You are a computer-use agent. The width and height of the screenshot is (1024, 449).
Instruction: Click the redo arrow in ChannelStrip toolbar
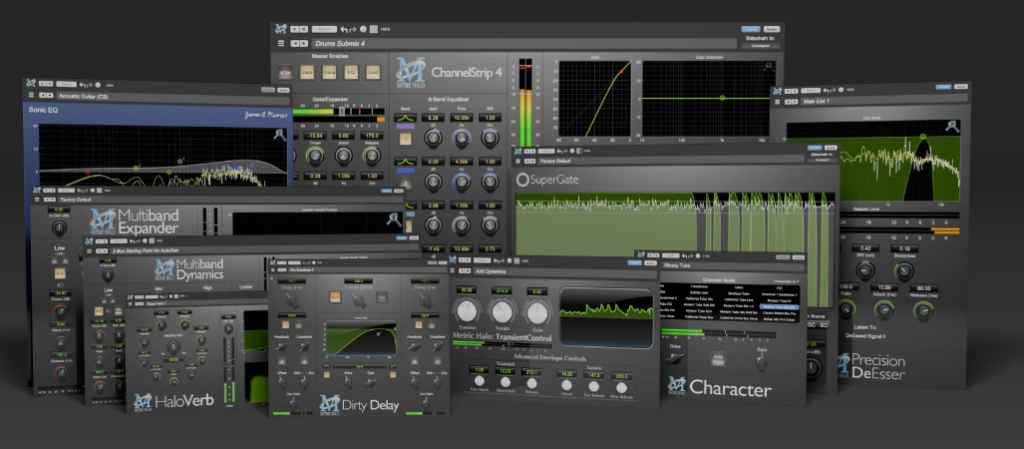352,29
